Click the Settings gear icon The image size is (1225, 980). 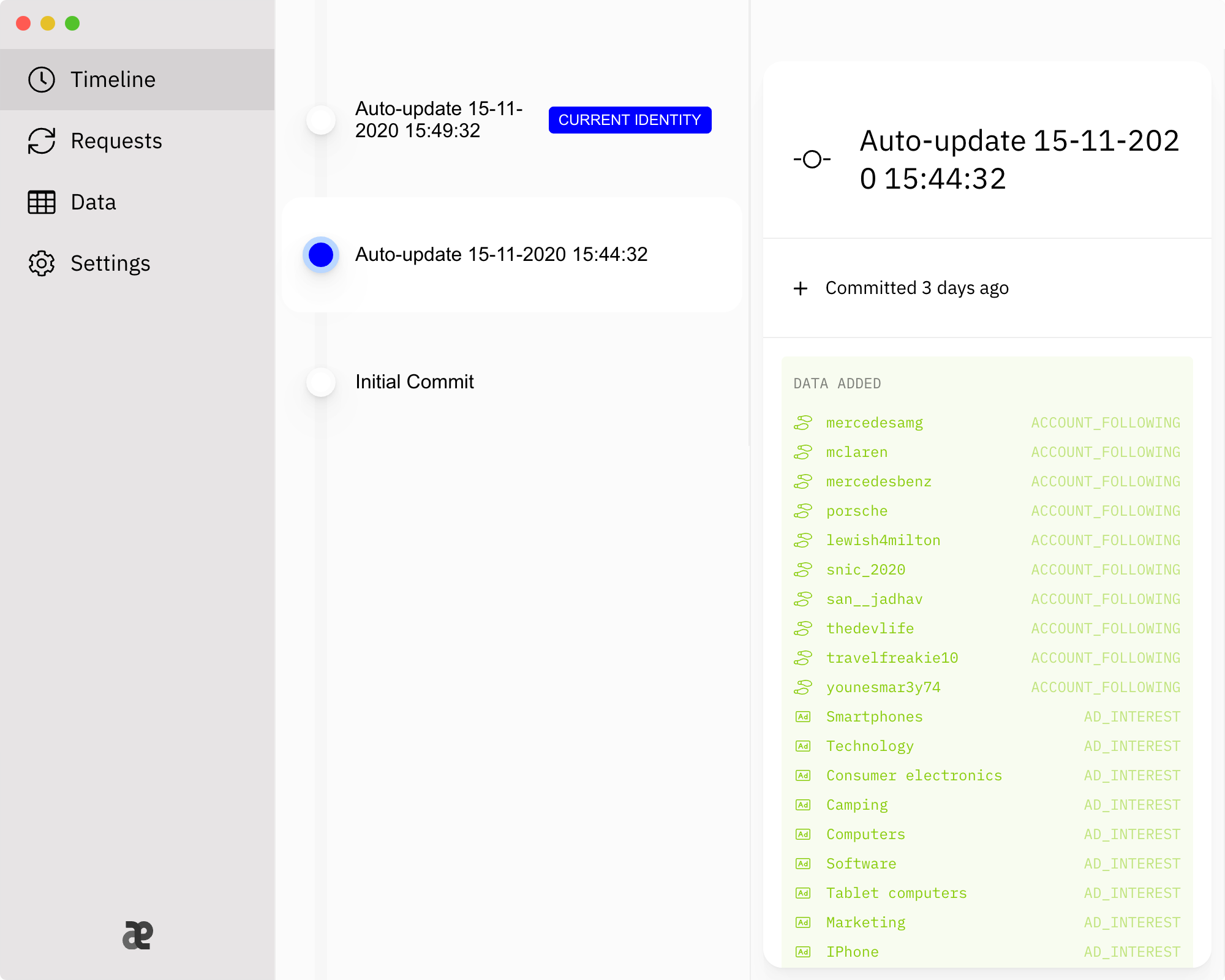coord(42,263)
